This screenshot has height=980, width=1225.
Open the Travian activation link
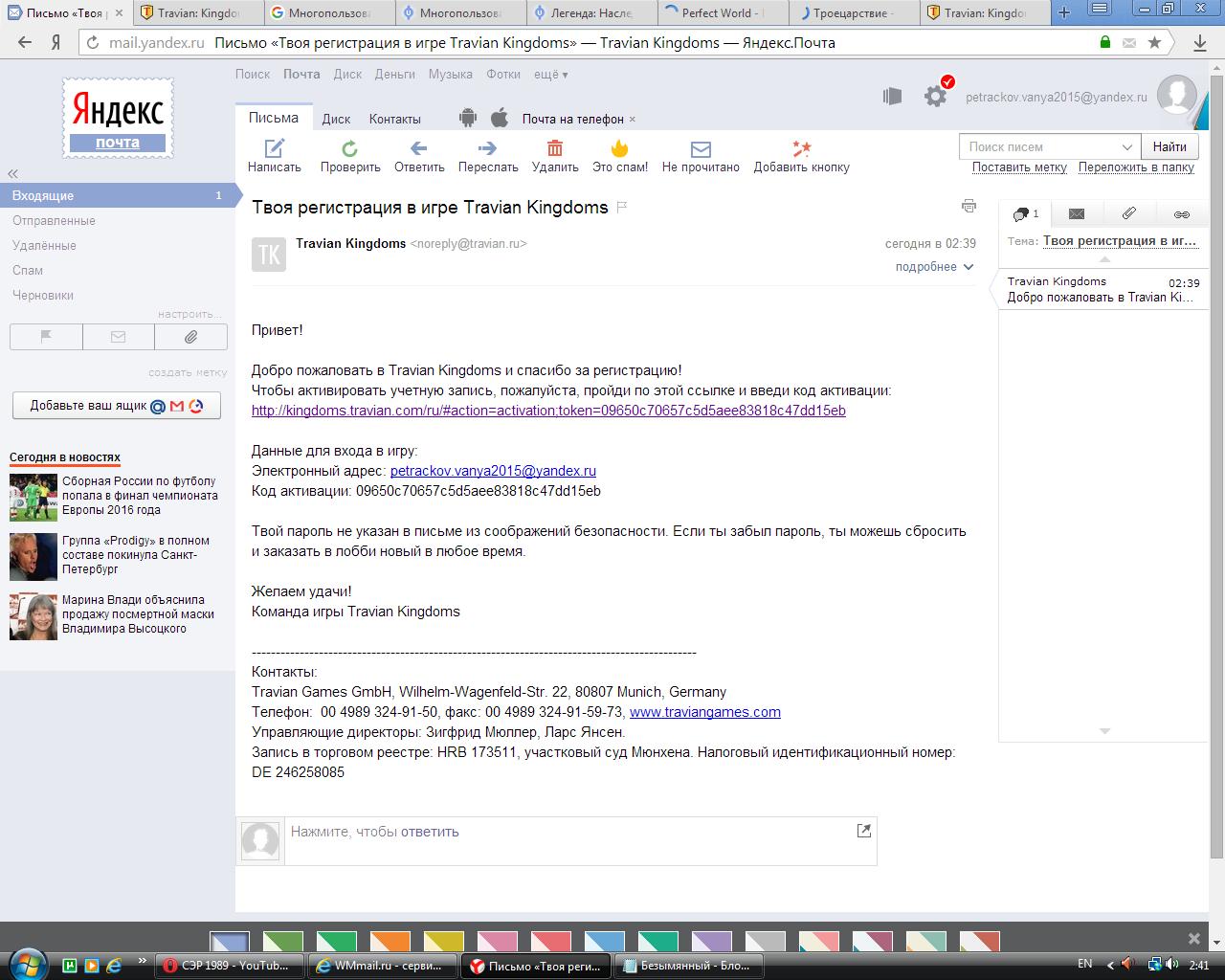(548, 411)
